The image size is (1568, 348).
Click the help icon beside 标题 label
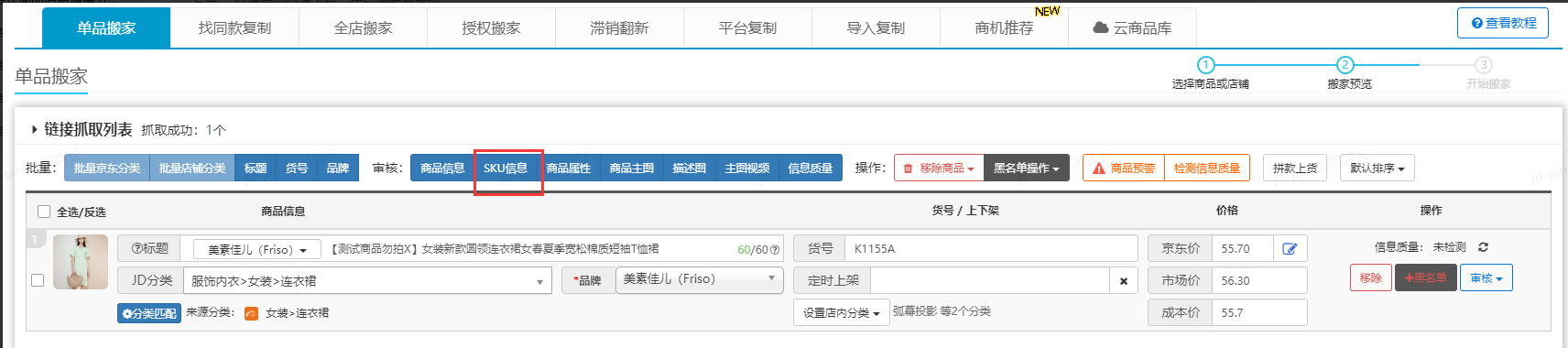pyautogui.click(x=136, y=248)
